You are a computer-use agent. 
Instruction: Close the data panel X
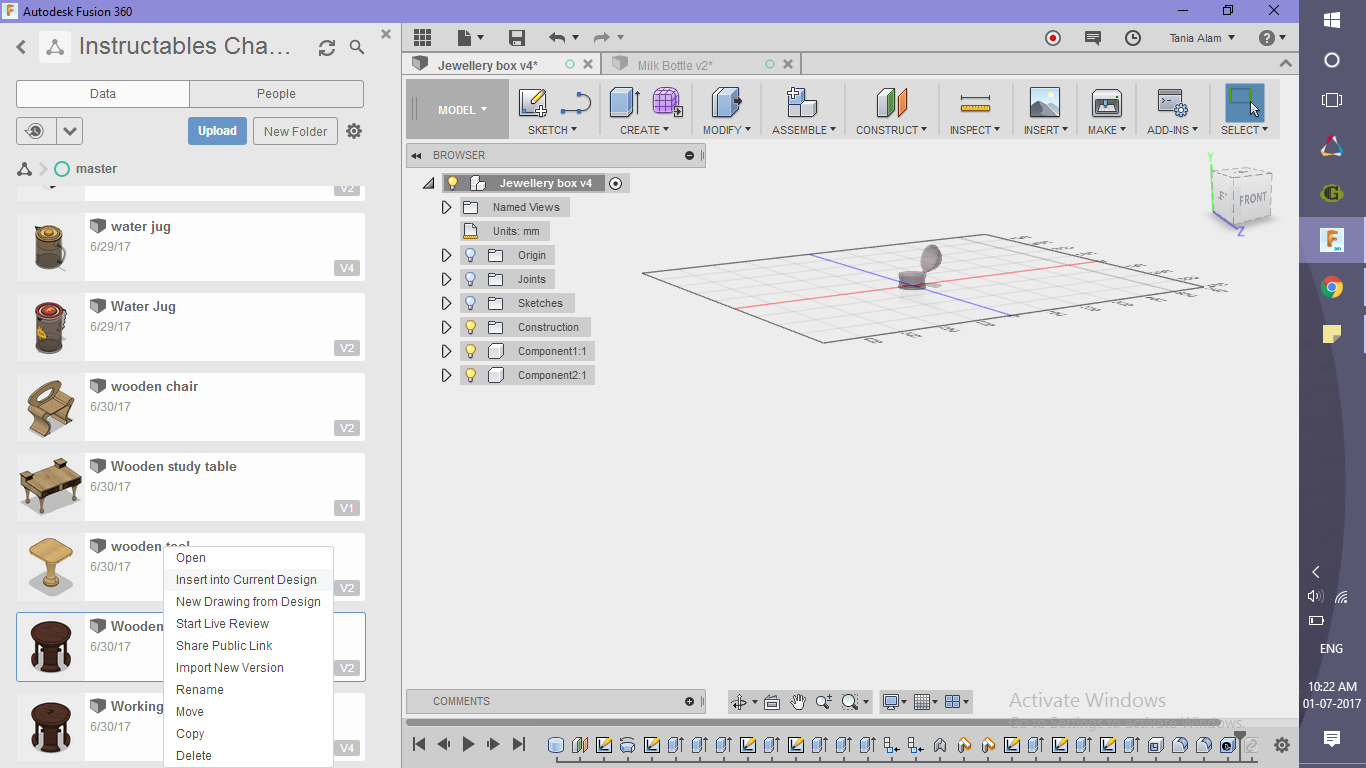pos(386,34)
